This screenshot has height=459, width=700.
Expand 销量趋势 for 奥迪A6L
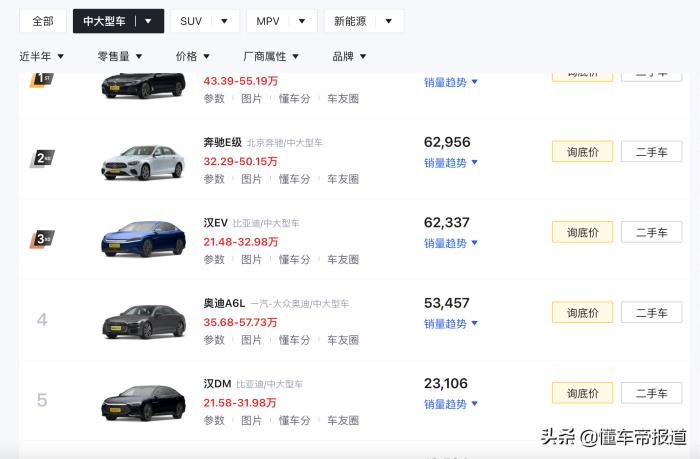451,324
